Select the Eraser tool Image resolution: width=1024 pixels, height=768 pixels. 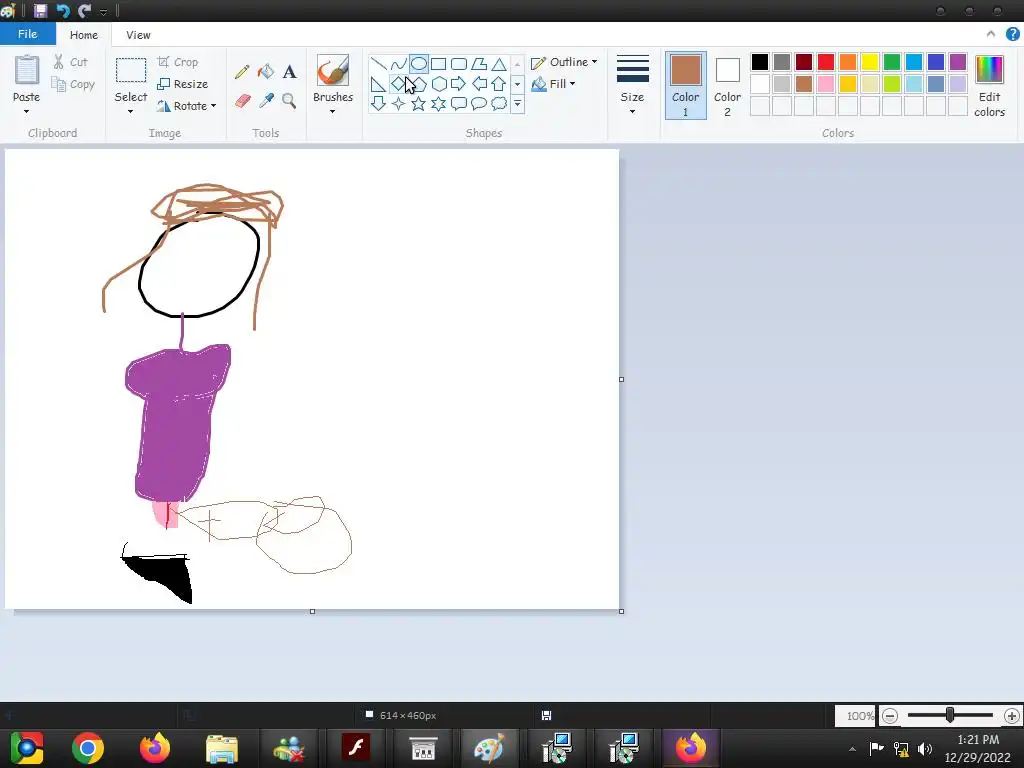(x=242, y=101)
